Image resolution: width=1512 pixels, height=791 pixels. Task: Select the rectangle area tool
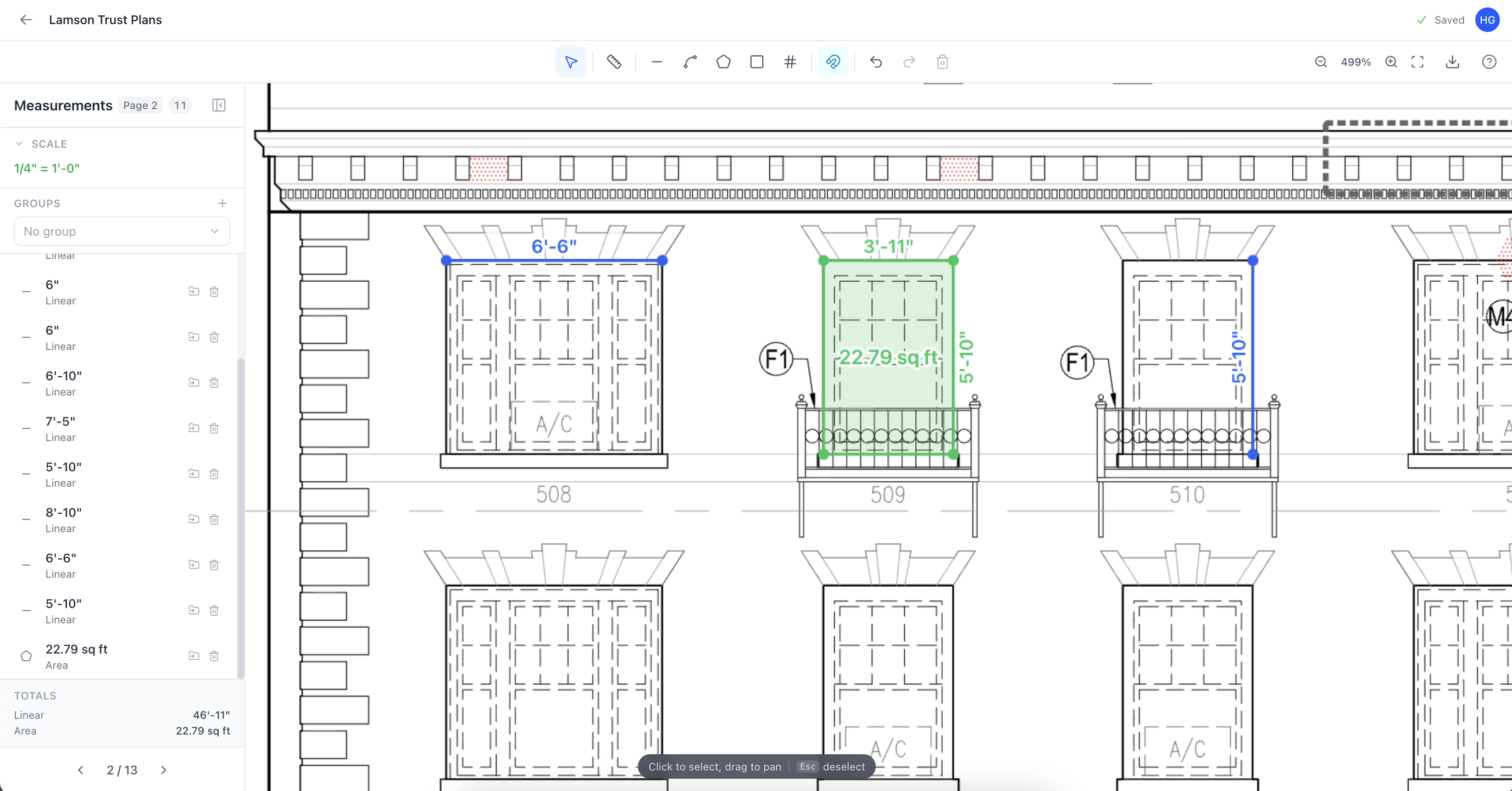[x=757, y=62]
